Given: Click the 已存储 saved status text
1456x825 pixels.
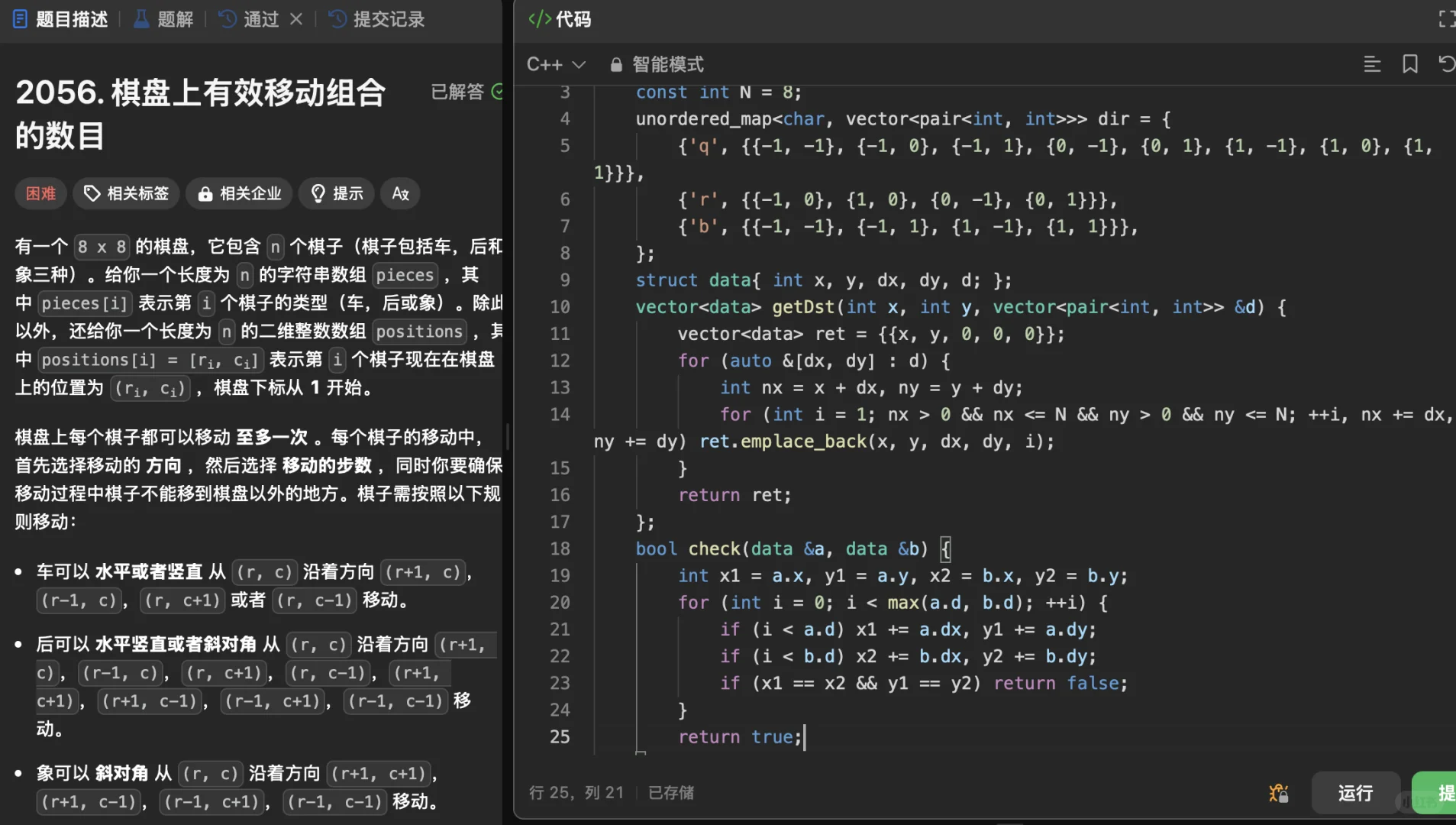Looking at the screenshot, I should click(671, 793).
